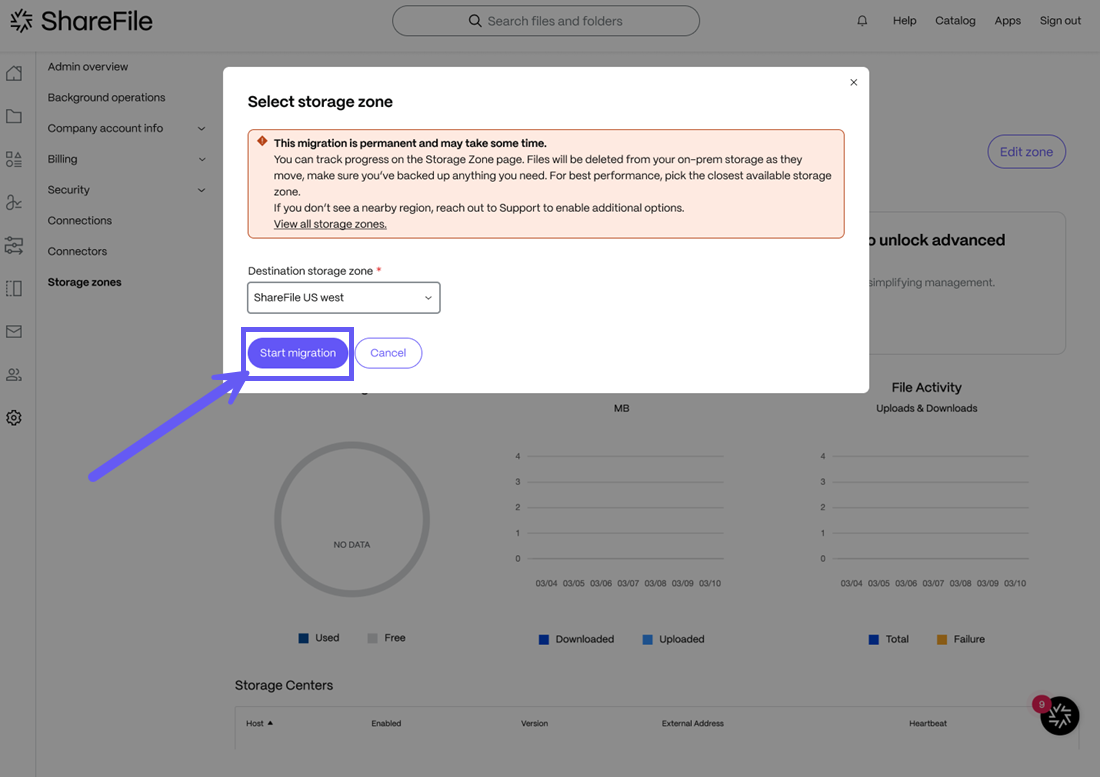Click the Version column header

[534, 723]
